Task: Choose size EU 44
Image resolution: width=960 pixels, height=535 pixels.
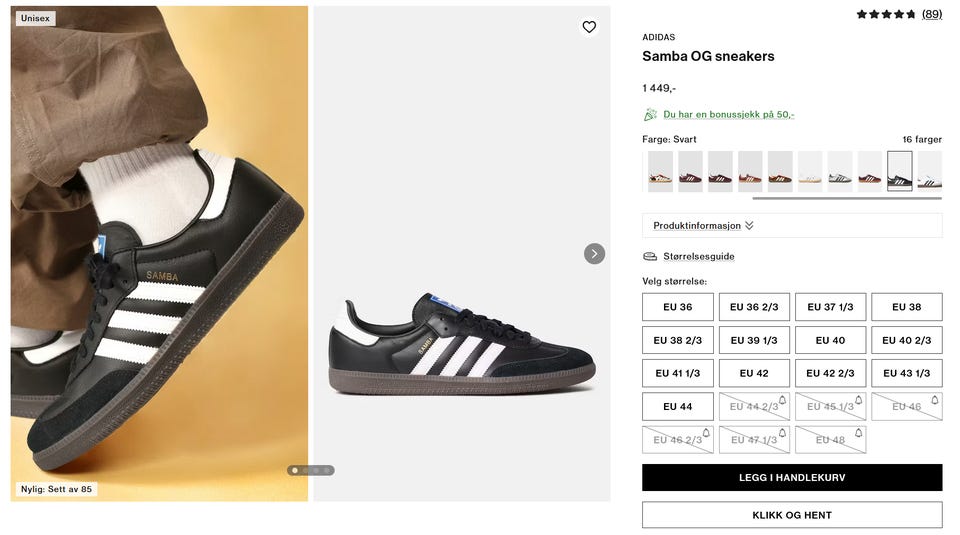Action: point(678,406)
